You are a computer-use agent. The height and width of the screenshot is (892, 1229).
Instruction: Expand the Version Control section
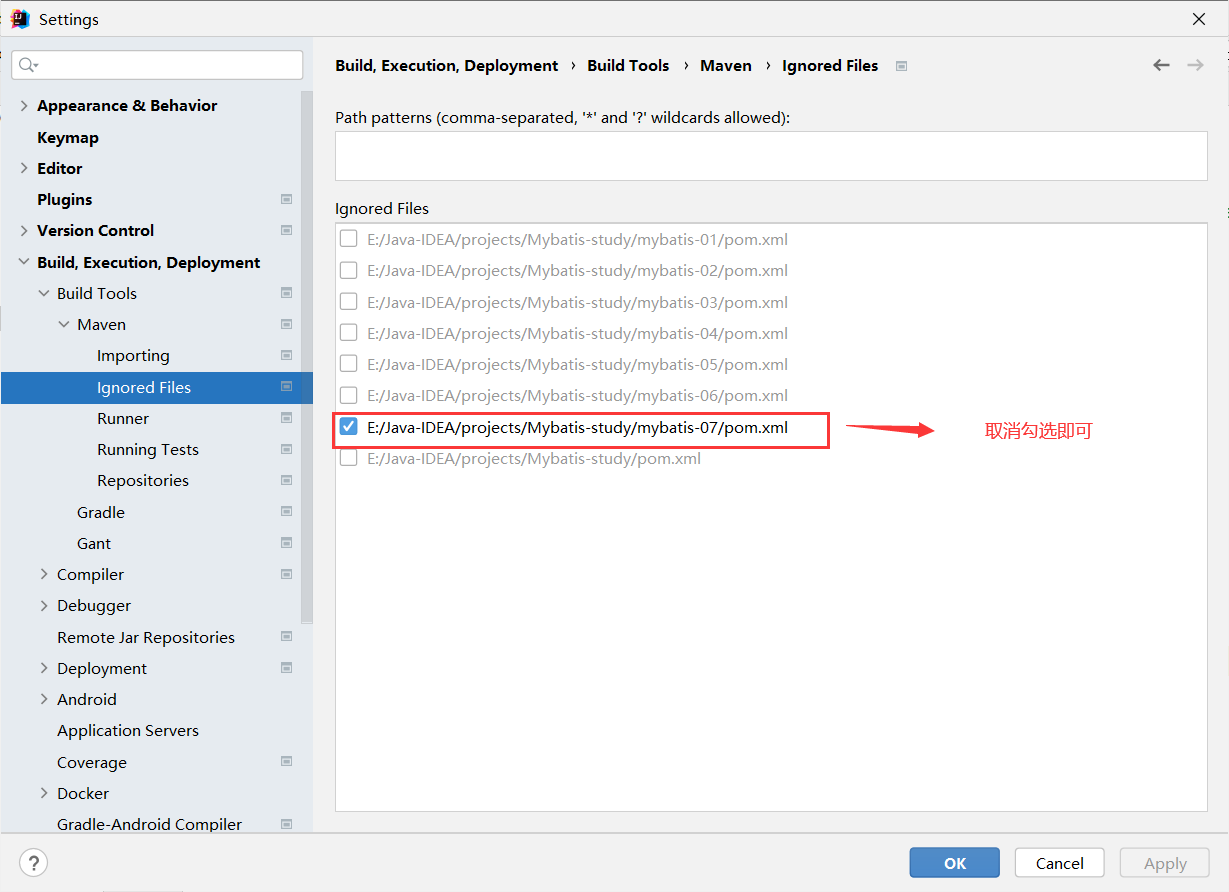(24, 230)
